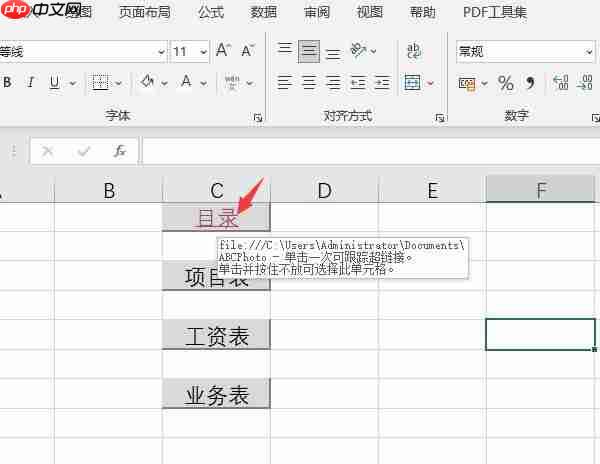Toggle Italic formatting

coord(31,82)
